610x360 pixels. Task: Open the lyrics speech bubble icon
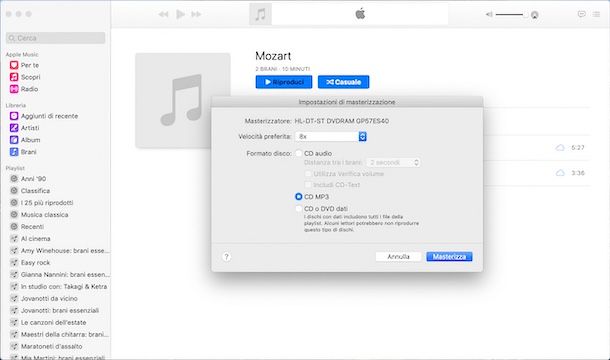coord(582,14)
